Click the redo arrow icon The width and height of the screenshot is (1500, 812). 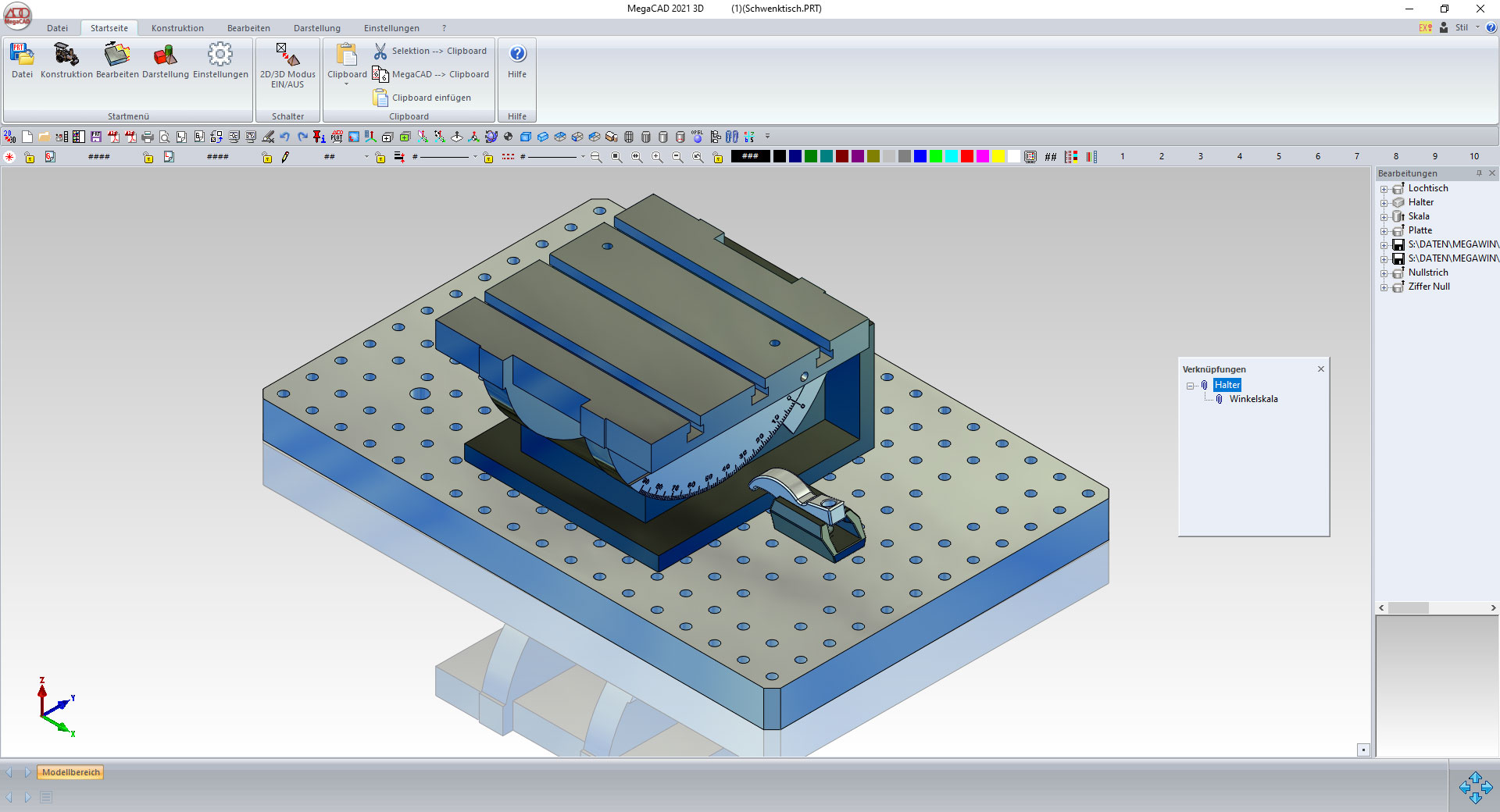302,137
